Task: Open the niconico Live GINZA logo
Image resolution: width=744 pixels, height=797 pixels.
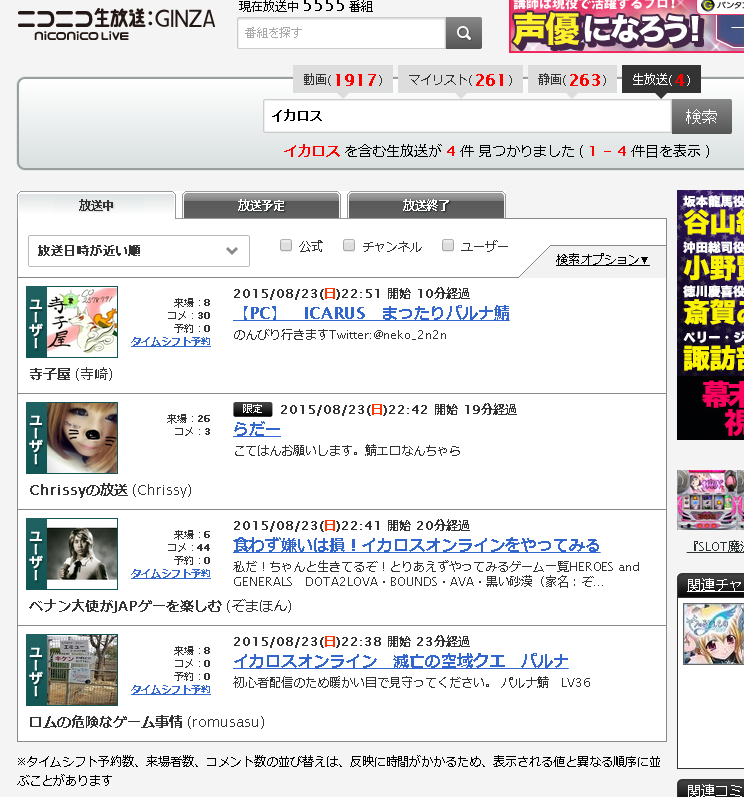Action: click(x=116, y=24)
